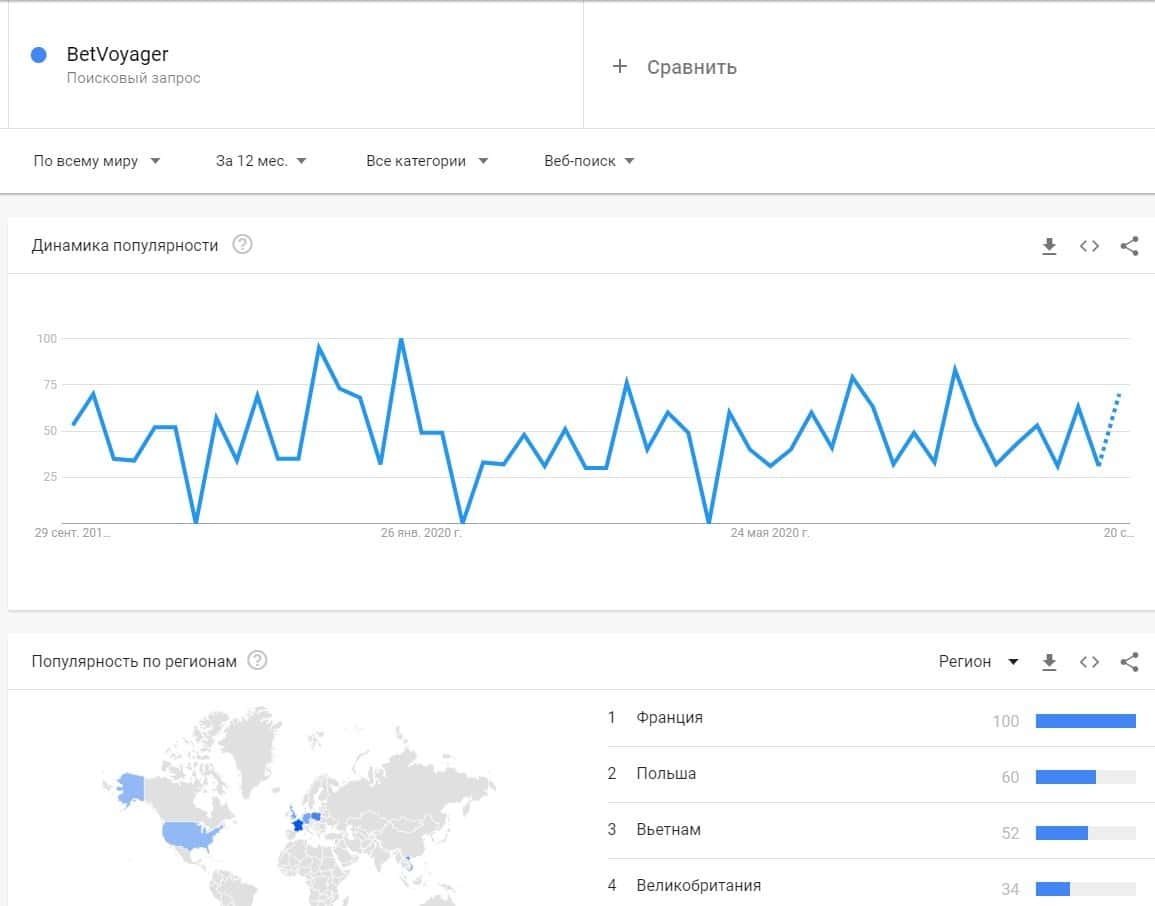The image size is (1155, 906).
Task: Select Польша in the region list
Action: click(666, 774)
